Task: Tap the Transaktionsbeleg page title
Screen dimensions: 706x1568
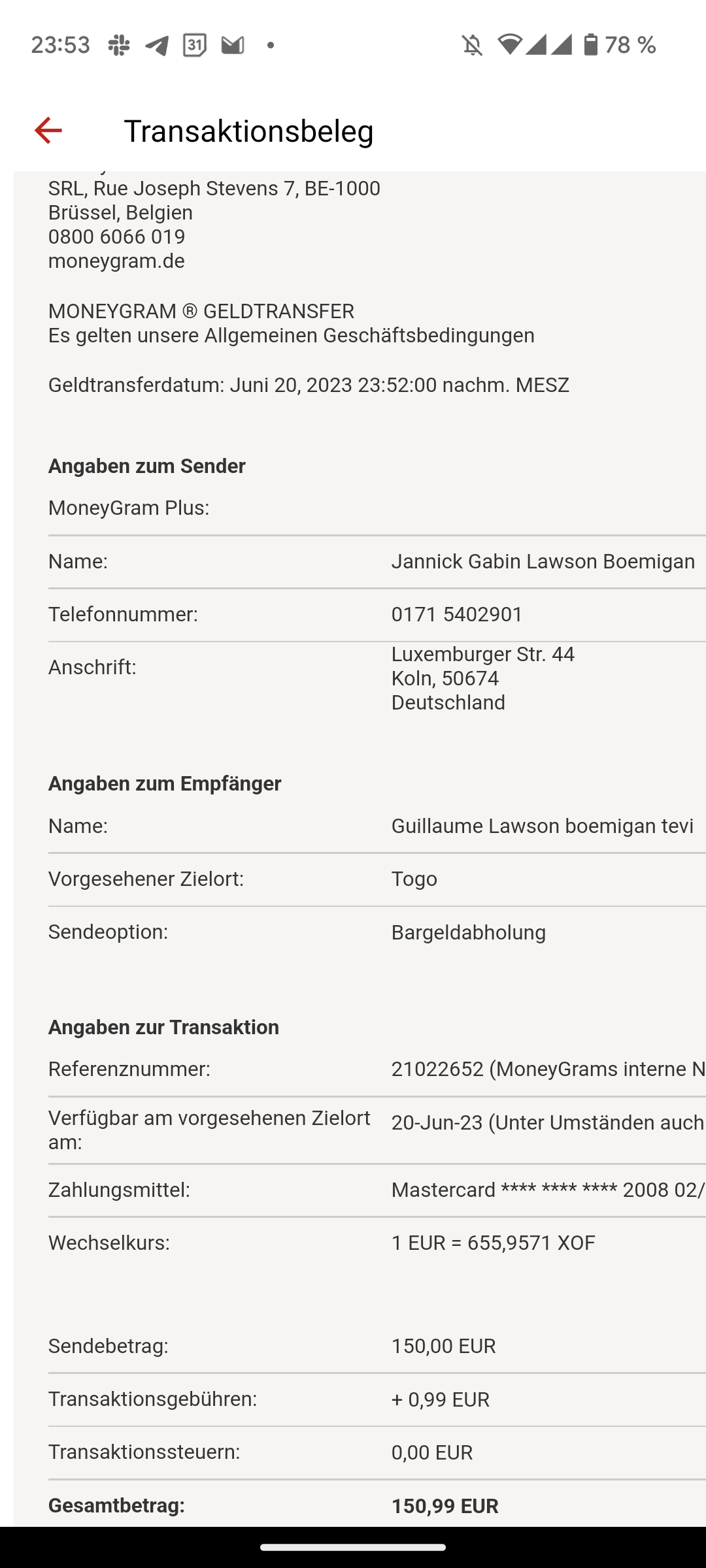Action: (248, 131)
